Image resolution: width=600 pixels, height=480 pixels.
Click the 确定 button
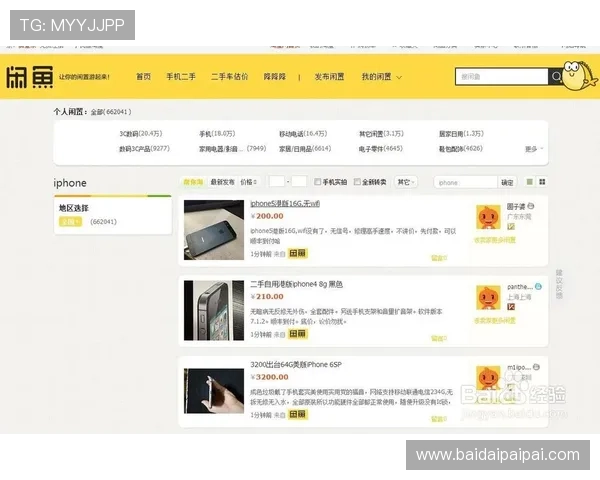(x=507, y=183)
